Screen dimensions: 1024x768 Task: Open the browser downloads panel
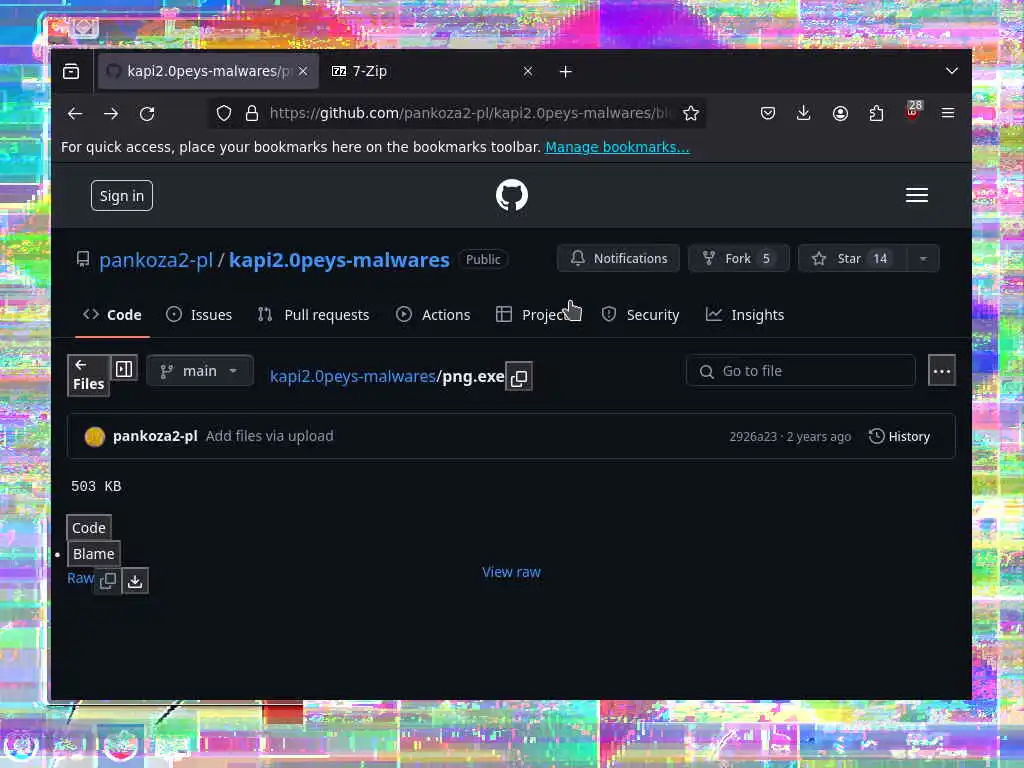(x=804, y=114)
